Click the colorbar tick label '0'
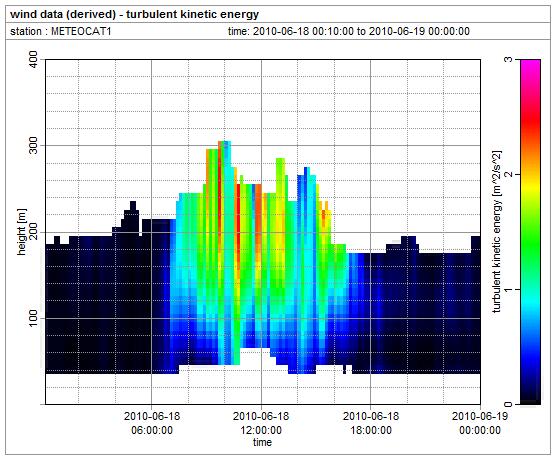This screenshot has height=460, width=556. (x=508, y=404)
